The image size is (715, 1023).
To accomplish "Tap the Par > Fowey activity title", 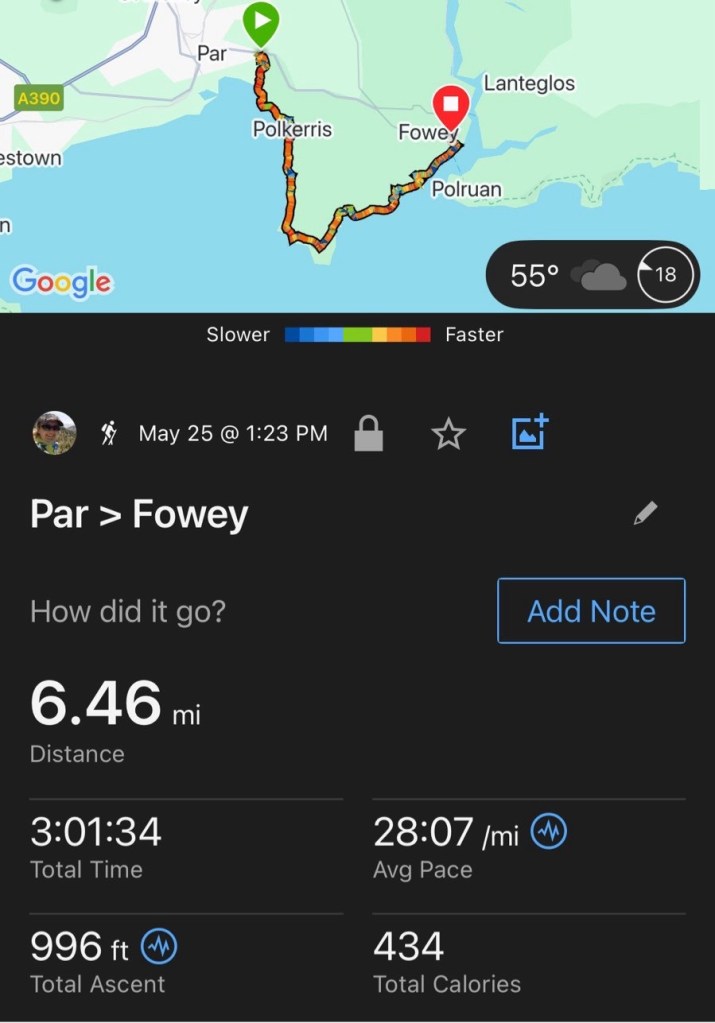I will pos(139,515).
